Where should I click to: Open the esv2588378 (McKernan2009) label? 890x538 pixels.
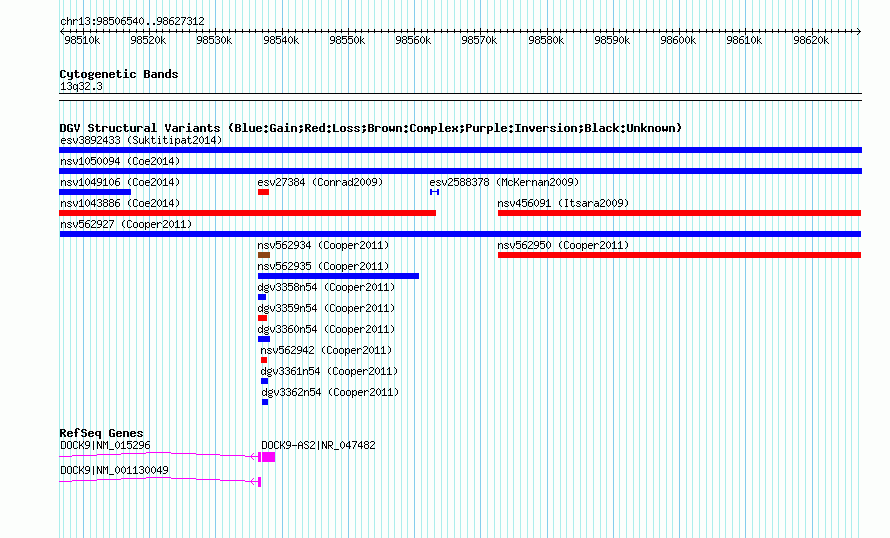(x=504, y=182)
